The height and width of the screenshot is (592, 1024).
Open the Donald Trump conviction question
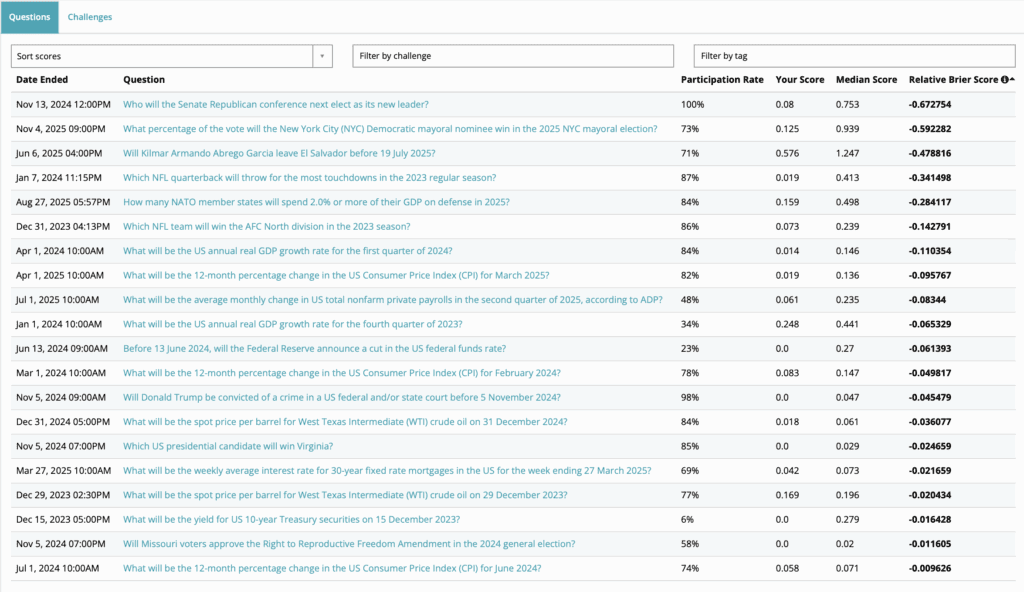342,397
